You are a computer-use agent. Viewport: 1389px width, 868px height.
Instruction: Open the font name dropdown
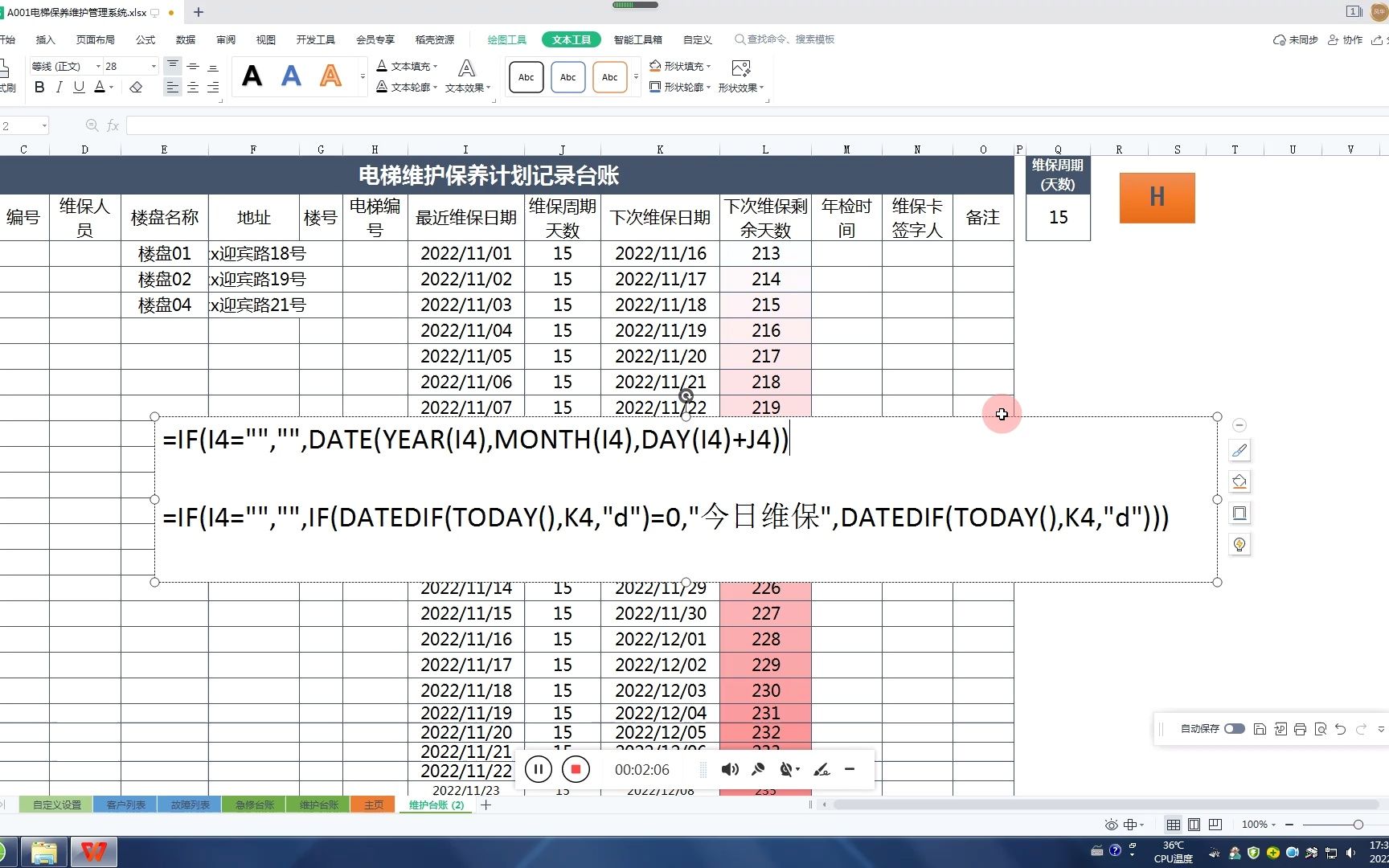[x=99, y=66]
